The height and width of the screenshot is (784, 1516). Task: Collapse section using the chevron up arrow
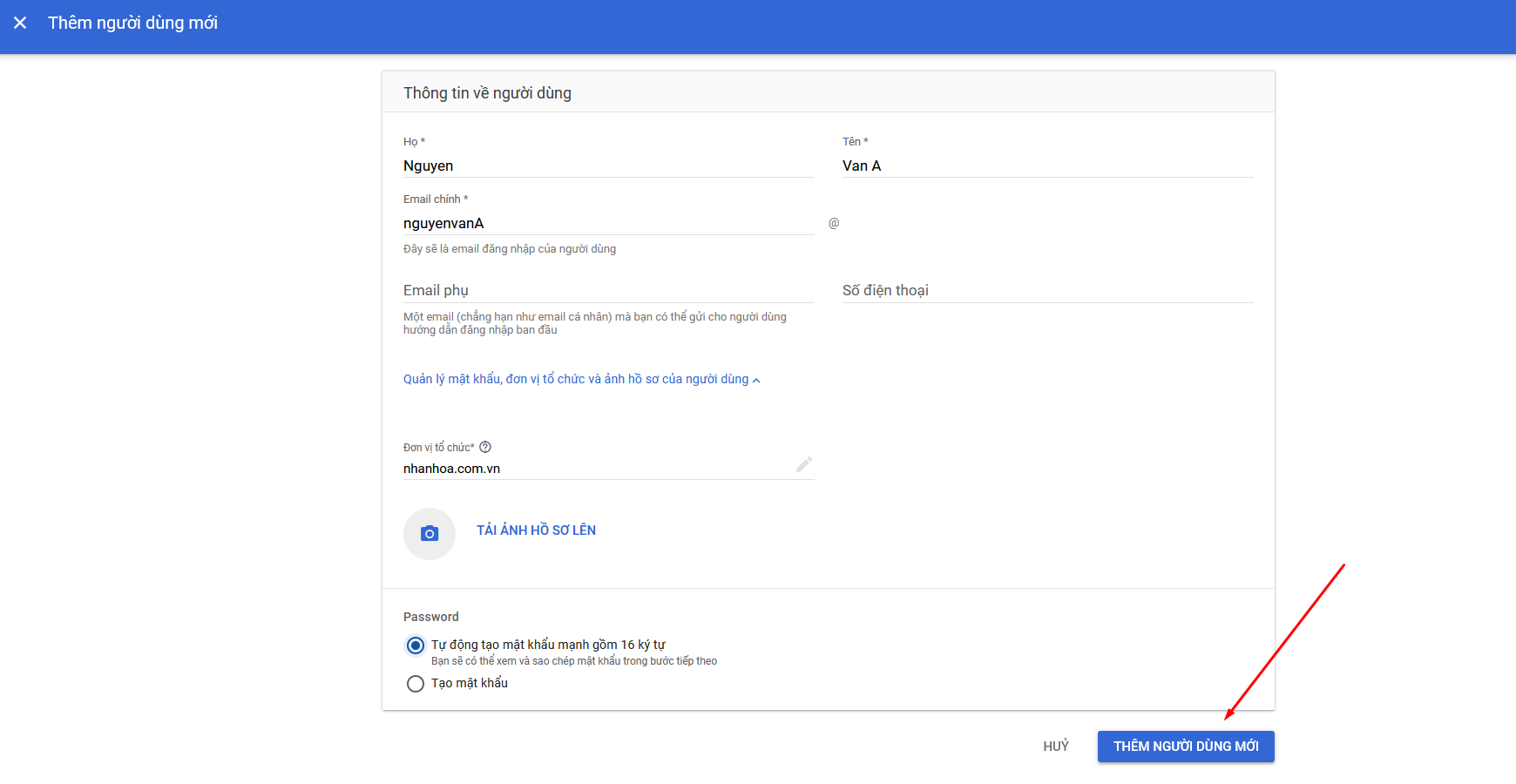pyautogui.click(x=756, y=381)
